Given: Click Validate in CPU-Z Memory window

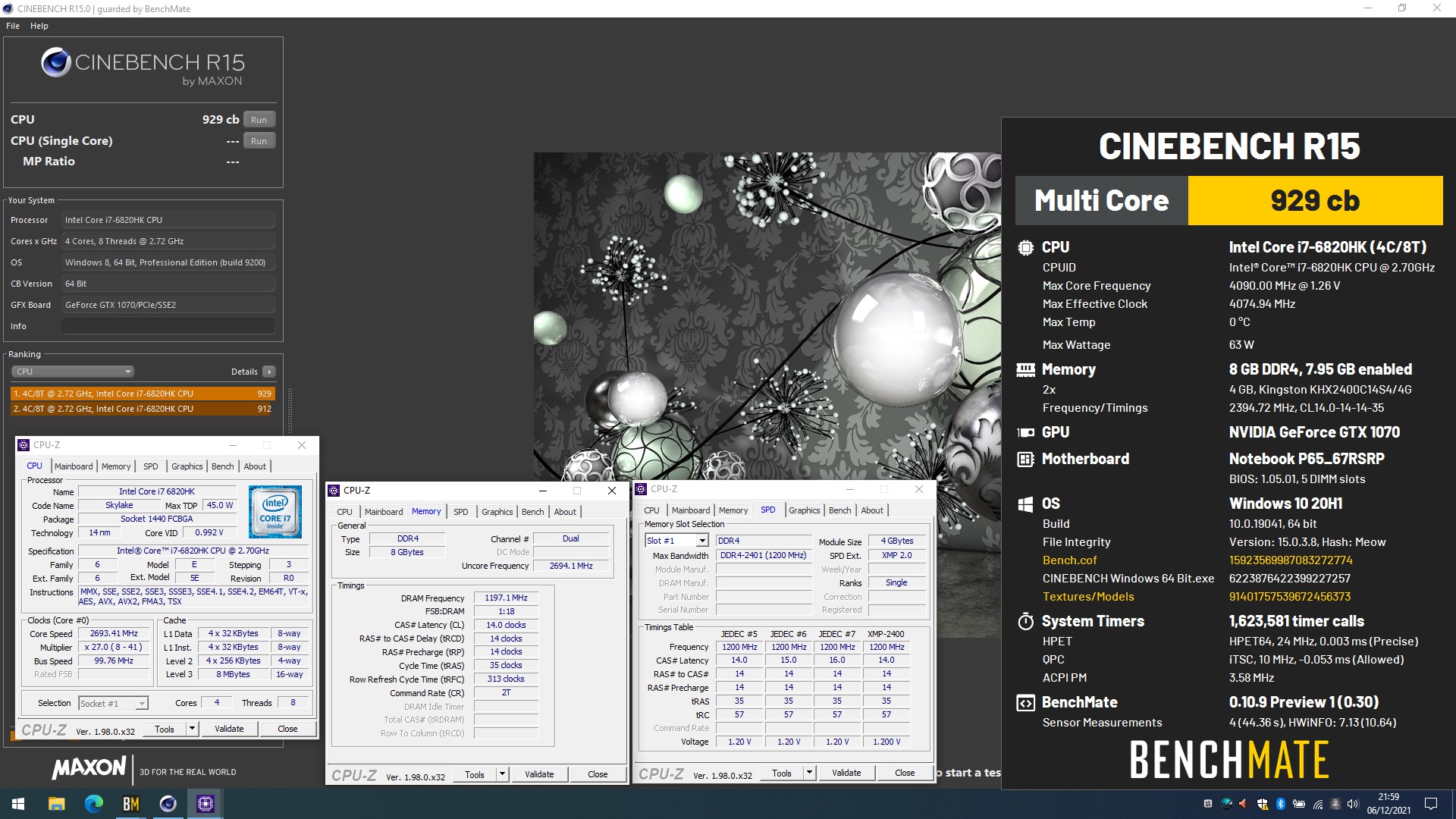Looking at the screenshot, I should click(x=539, y=774).
